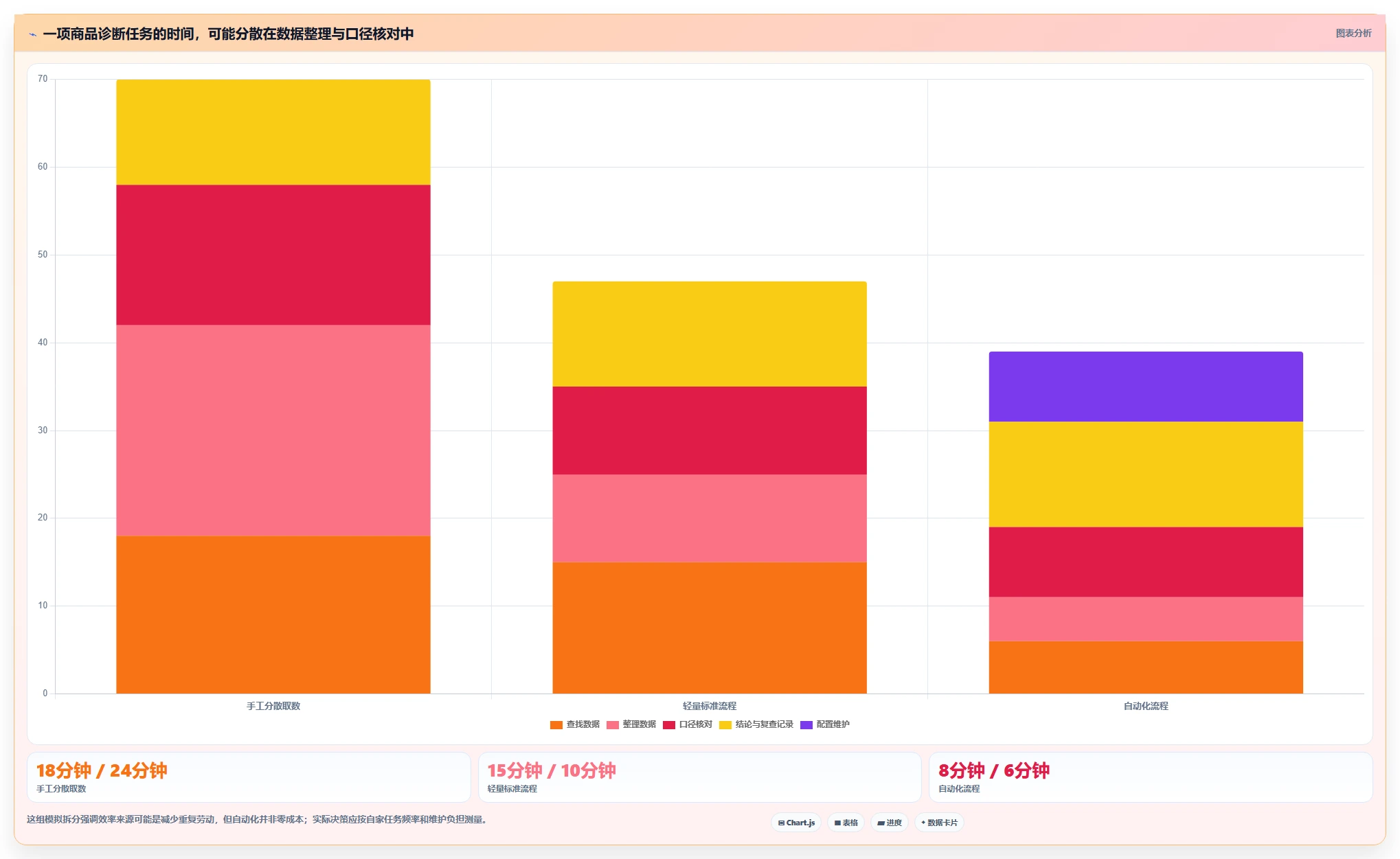Click the orange segment of 手工分散取数 bar

pyautogui.click(x=273, y=615)
